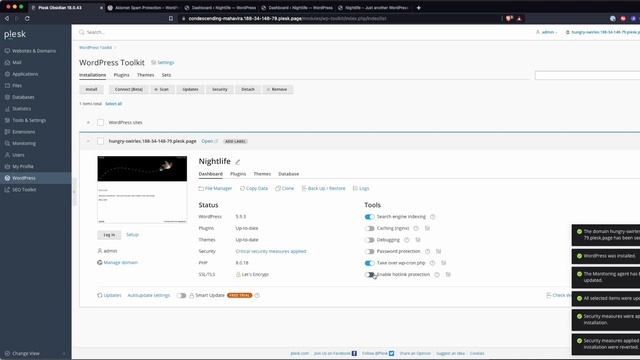Open settings icon for Password protection
The image size is (640, 360).
(438, 251)
